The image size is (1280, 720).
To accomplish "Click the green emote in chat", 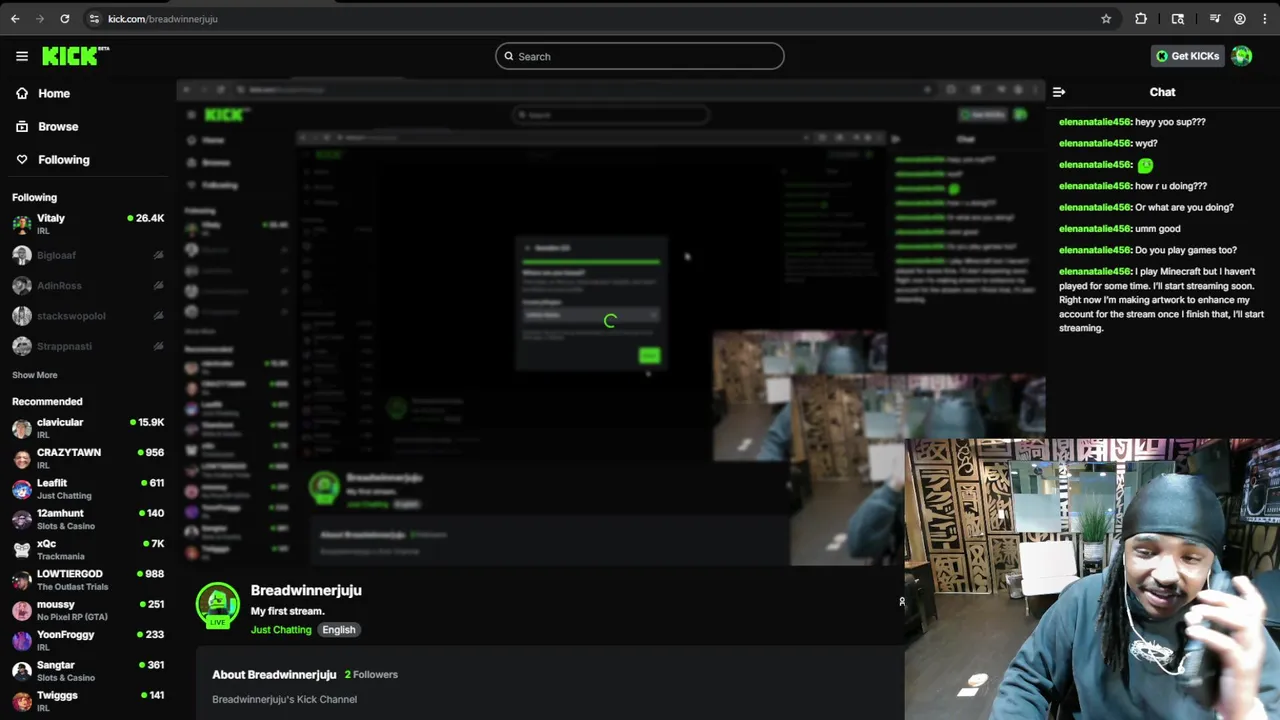I will tap(1145, 165).
